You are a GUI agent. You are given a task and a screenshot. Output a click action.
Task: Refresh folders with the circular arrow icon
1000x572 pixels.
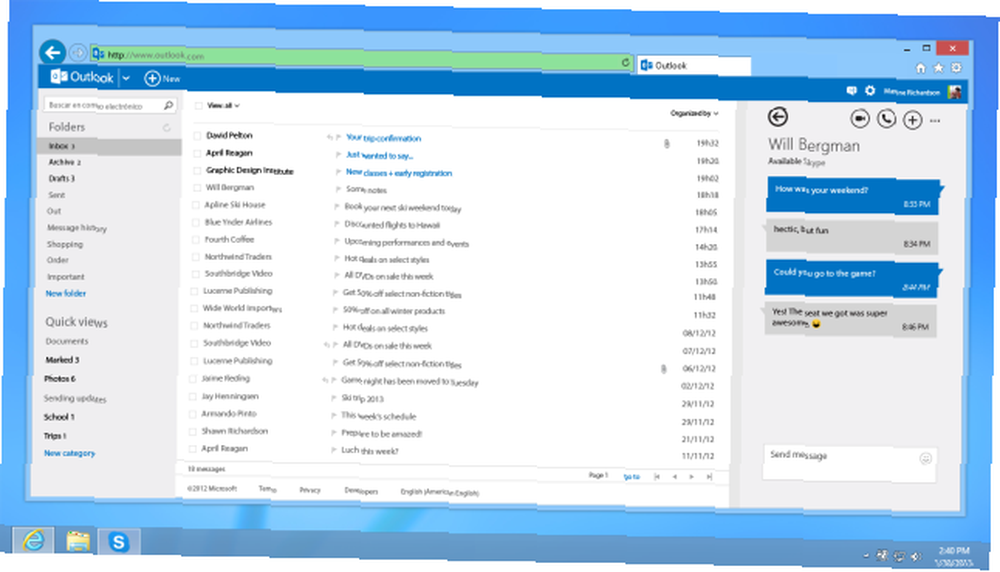click(166, 128)
